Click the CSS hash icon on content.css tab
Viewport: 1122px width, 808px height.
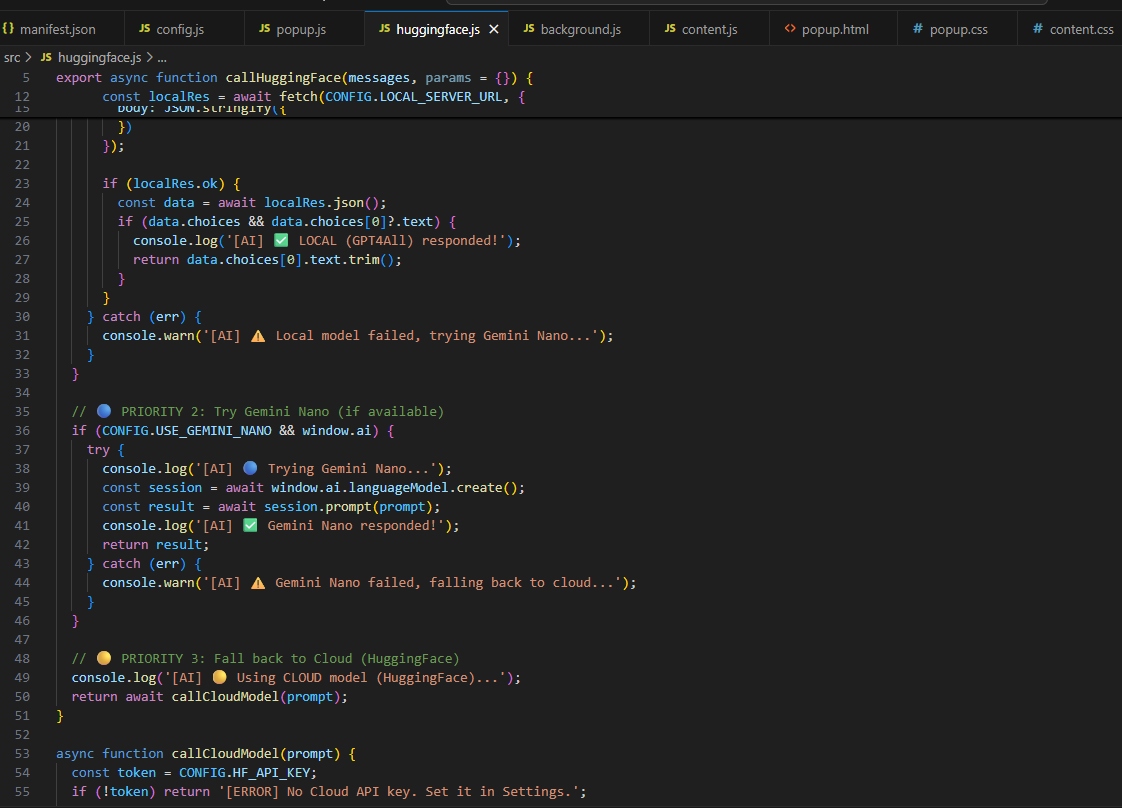pyautogui.click(x=1038, y=29)
